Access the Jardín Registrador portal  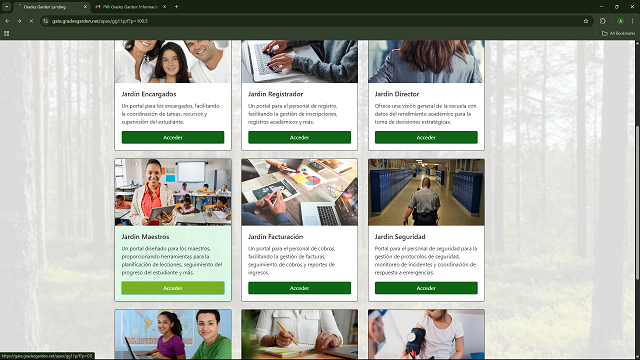click(299, 138)
